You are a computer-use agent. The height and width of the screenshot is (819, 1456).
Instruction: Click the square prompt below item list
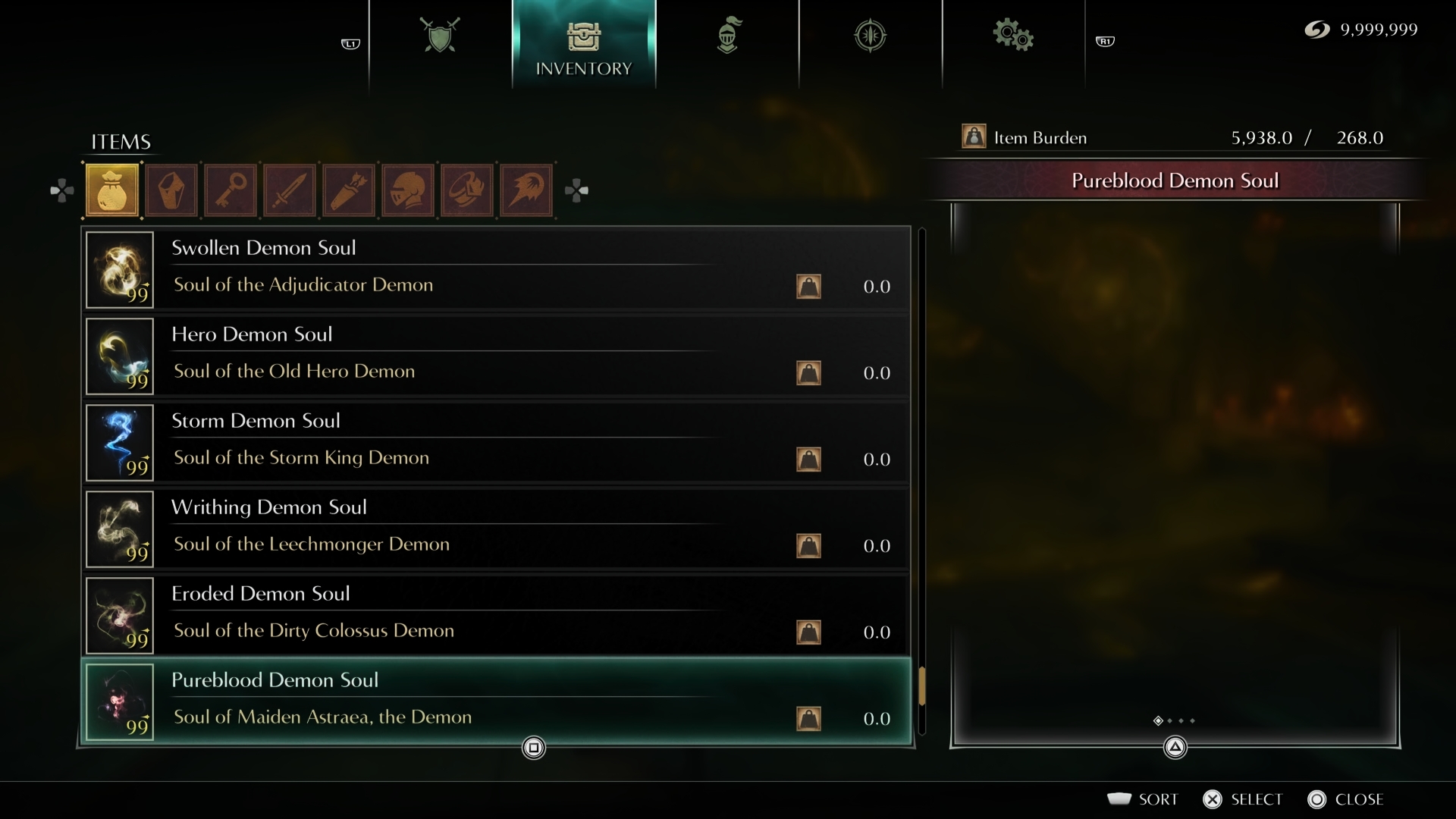point(534,748)
